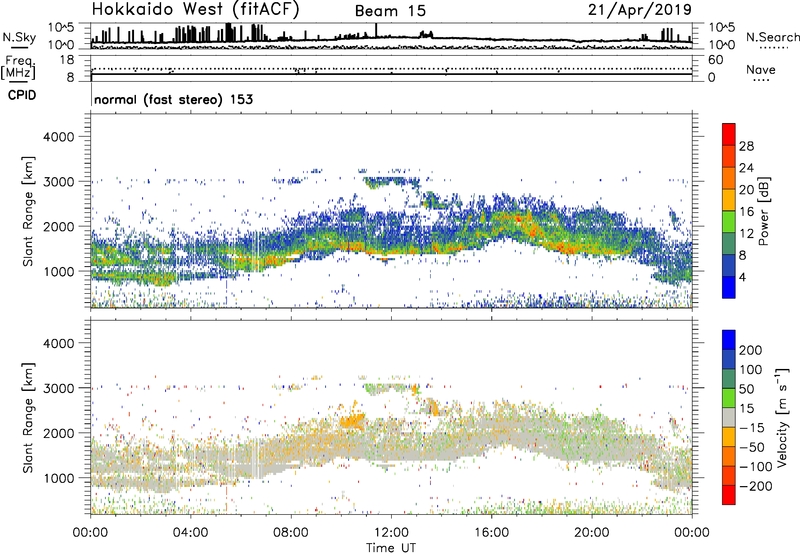The image size is (800, 554).
Task: Click the '50' tick on the velocity colorbar
Action: (746, 389)
